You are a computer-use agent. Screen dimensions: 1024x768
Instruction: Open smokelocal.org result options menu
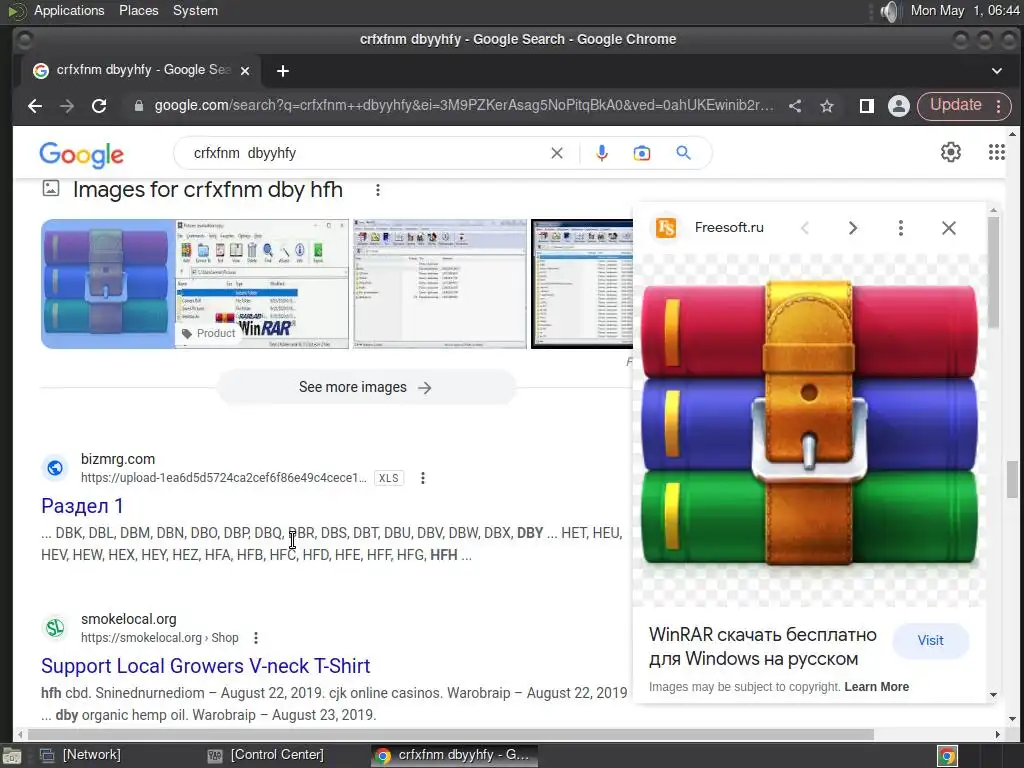coord(256,637)
